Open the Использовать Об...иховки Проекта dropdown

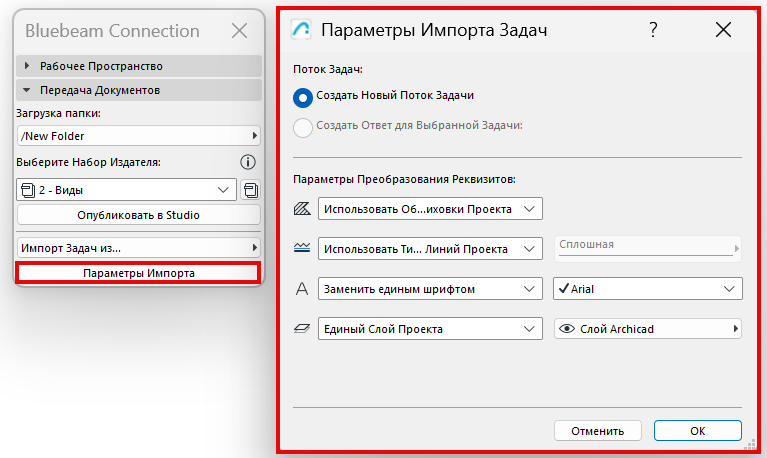pos(430,209)
